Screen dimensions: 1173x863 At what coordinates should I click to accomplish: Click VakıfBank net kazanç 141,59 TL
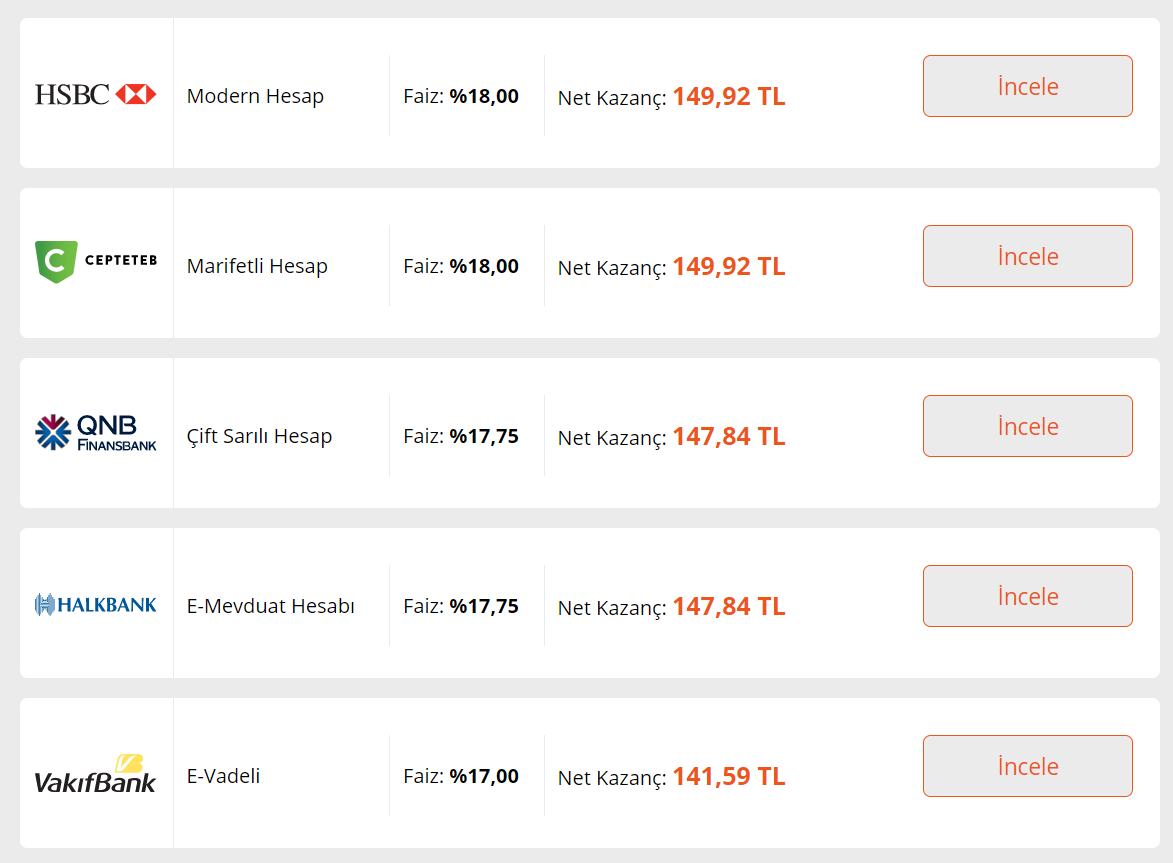click(x=728, y=776)
